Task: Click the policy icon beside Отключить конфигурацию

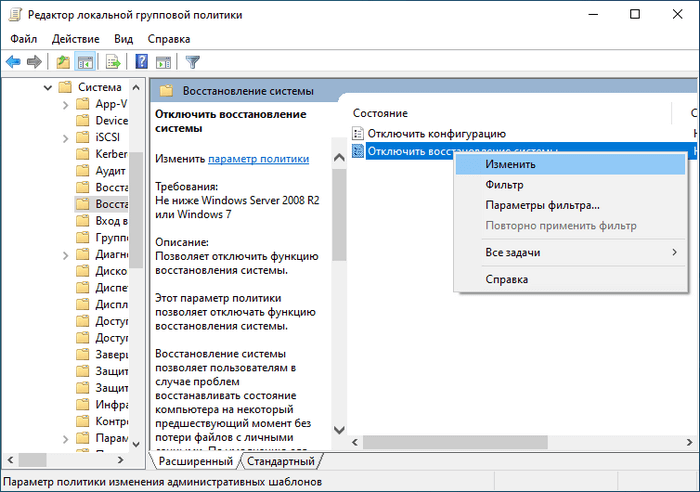Action: tap(358, 133)
